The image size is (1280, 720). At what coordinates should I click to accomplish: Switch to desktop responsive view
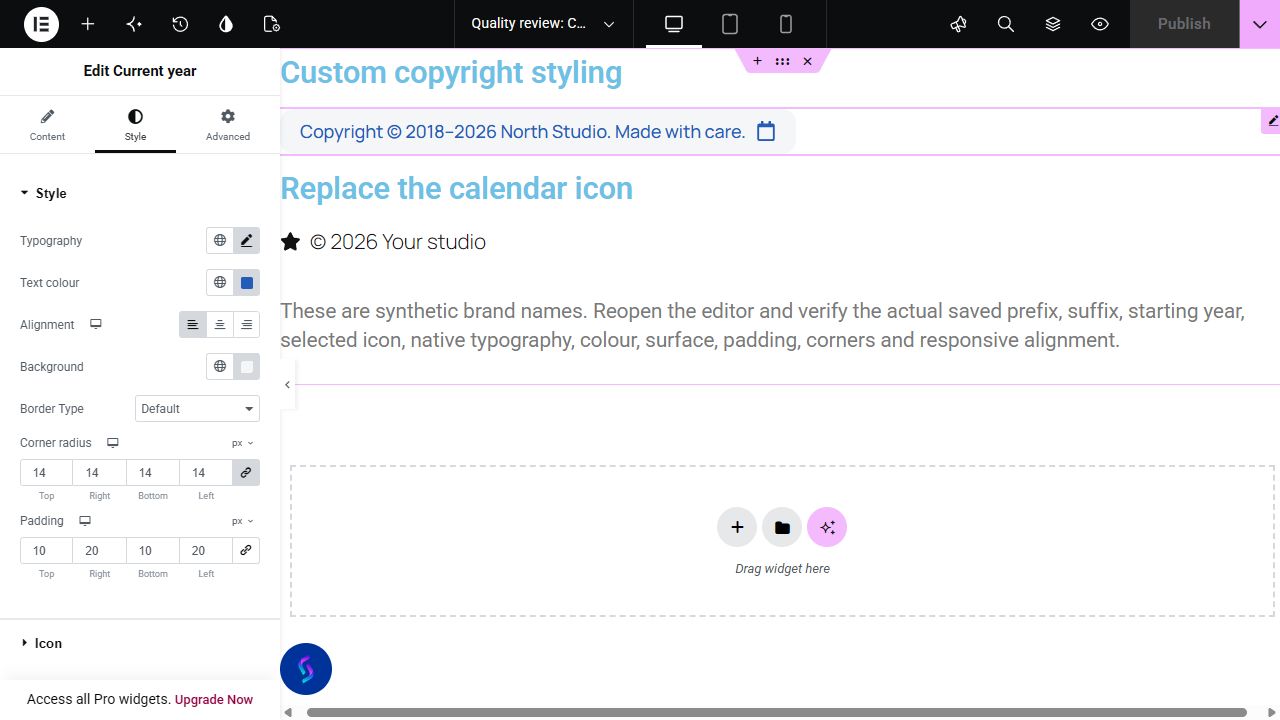coord(674,24)
